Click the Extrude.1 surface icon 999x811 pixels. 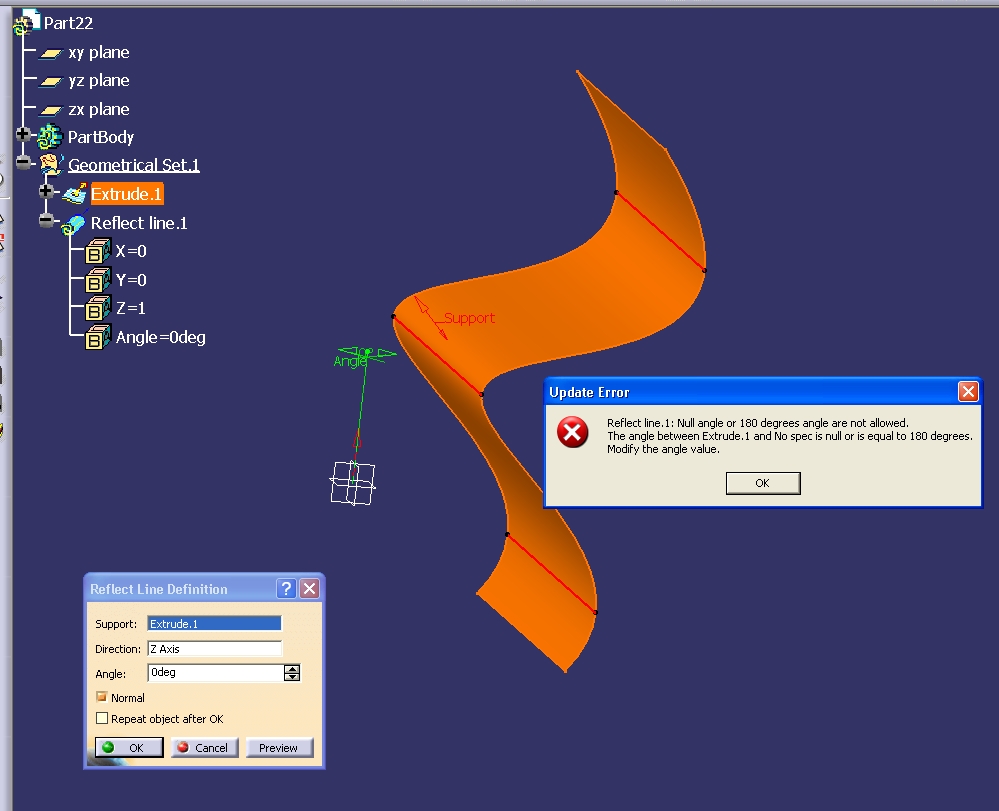tap(75, 194)
